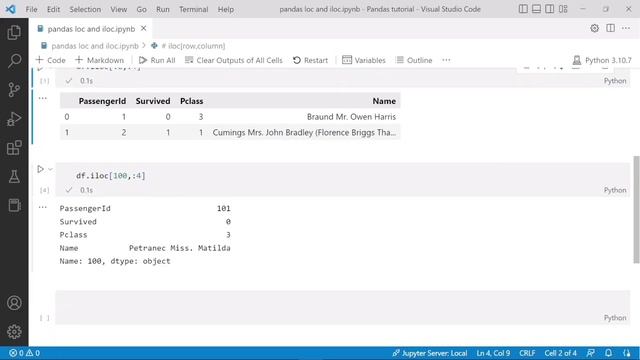Open the View menu
The height and width of the screenshot is (360, 640).
(x=118, y=9)
